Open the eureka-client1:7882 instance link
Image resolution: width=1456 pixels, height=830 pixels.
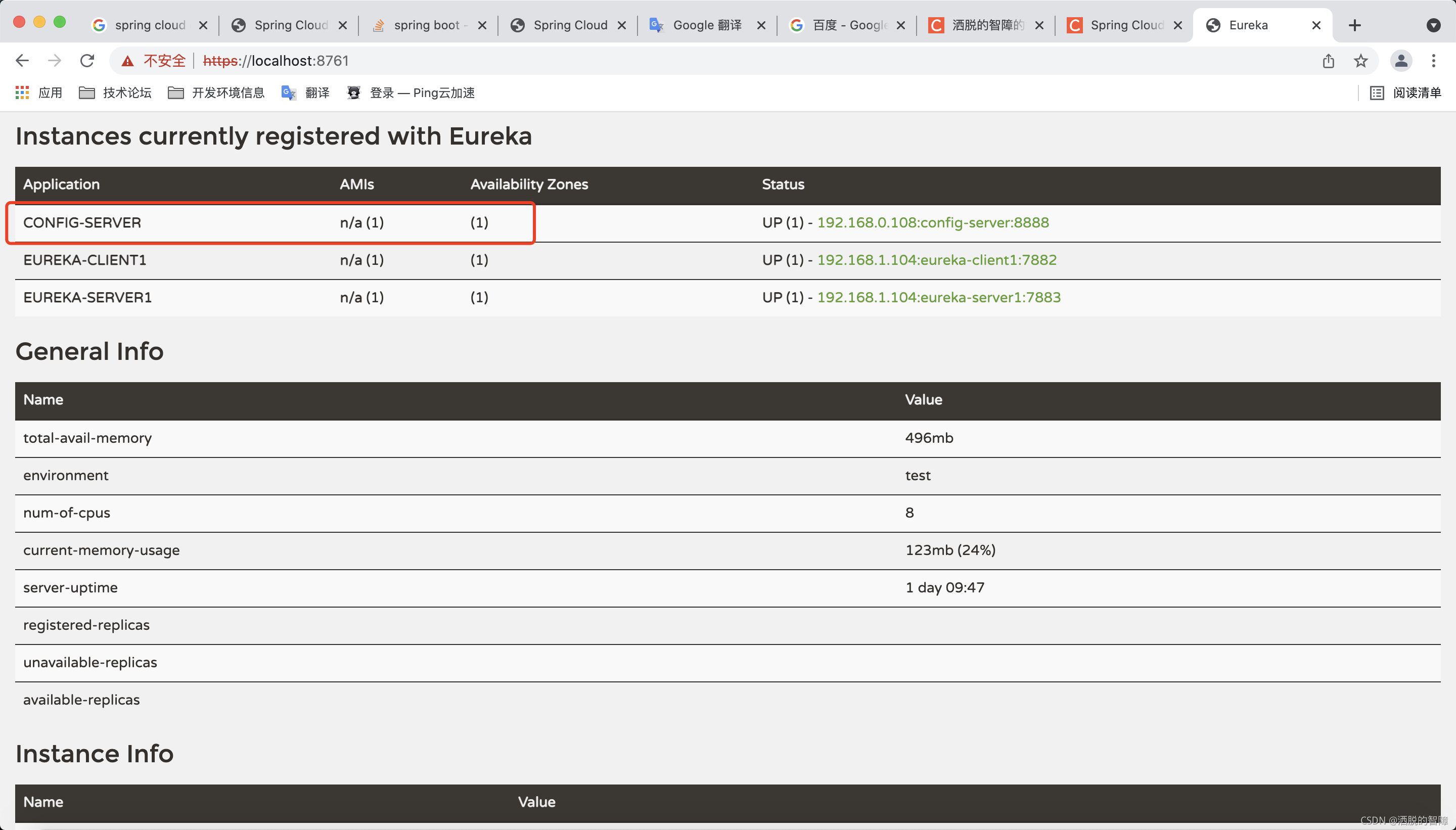pyautogui.click(x=937, y=260)
